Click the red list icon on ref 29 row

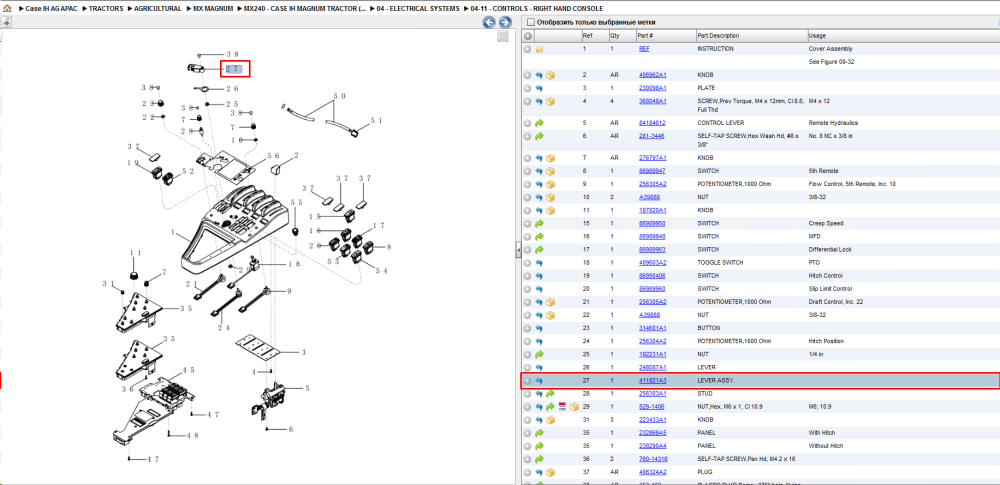click(x=562, y=407)
